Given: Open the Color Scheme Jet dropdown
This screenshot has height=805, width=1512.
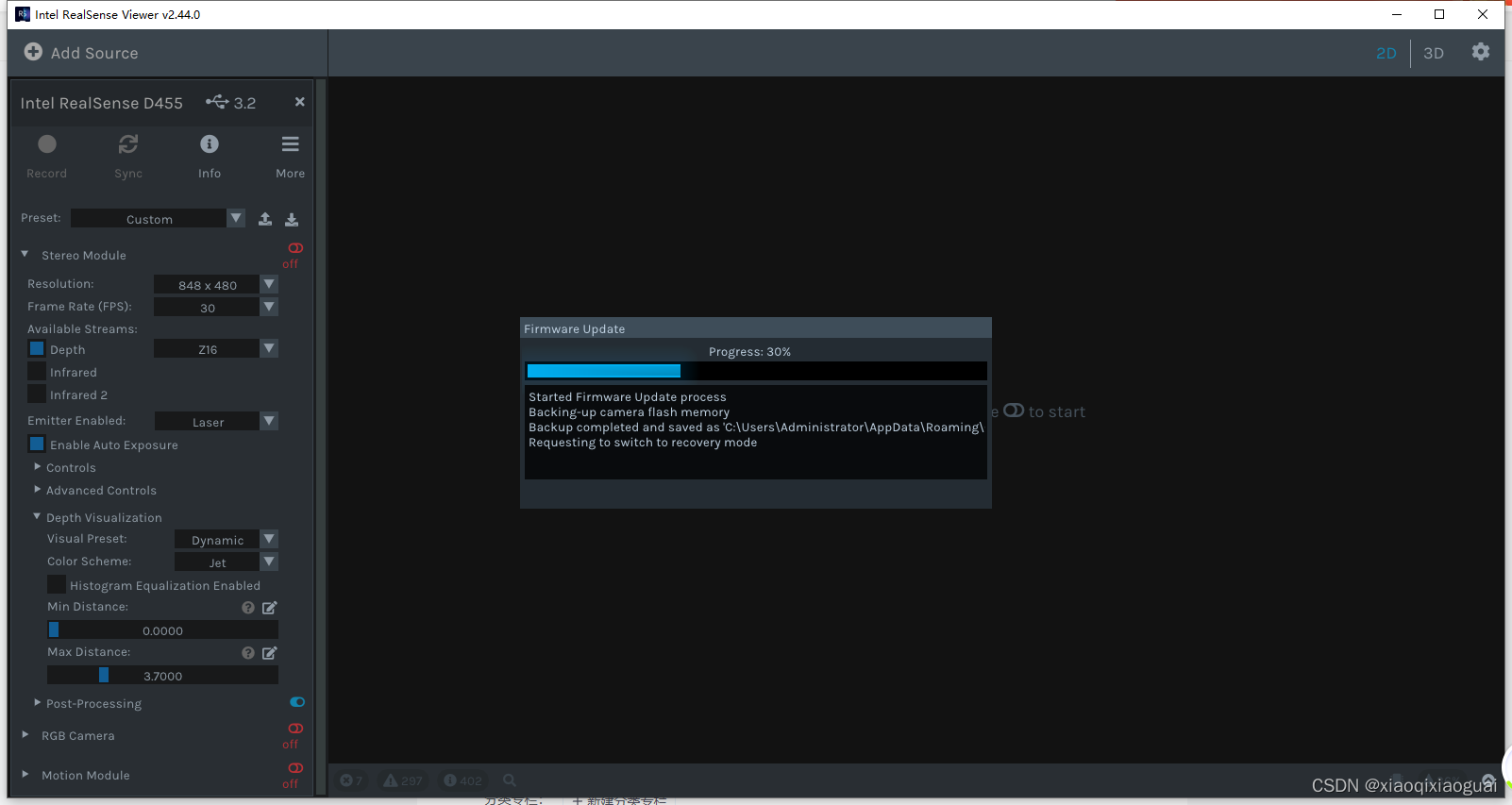Looking at the screenshot, I should pos(226,562).
